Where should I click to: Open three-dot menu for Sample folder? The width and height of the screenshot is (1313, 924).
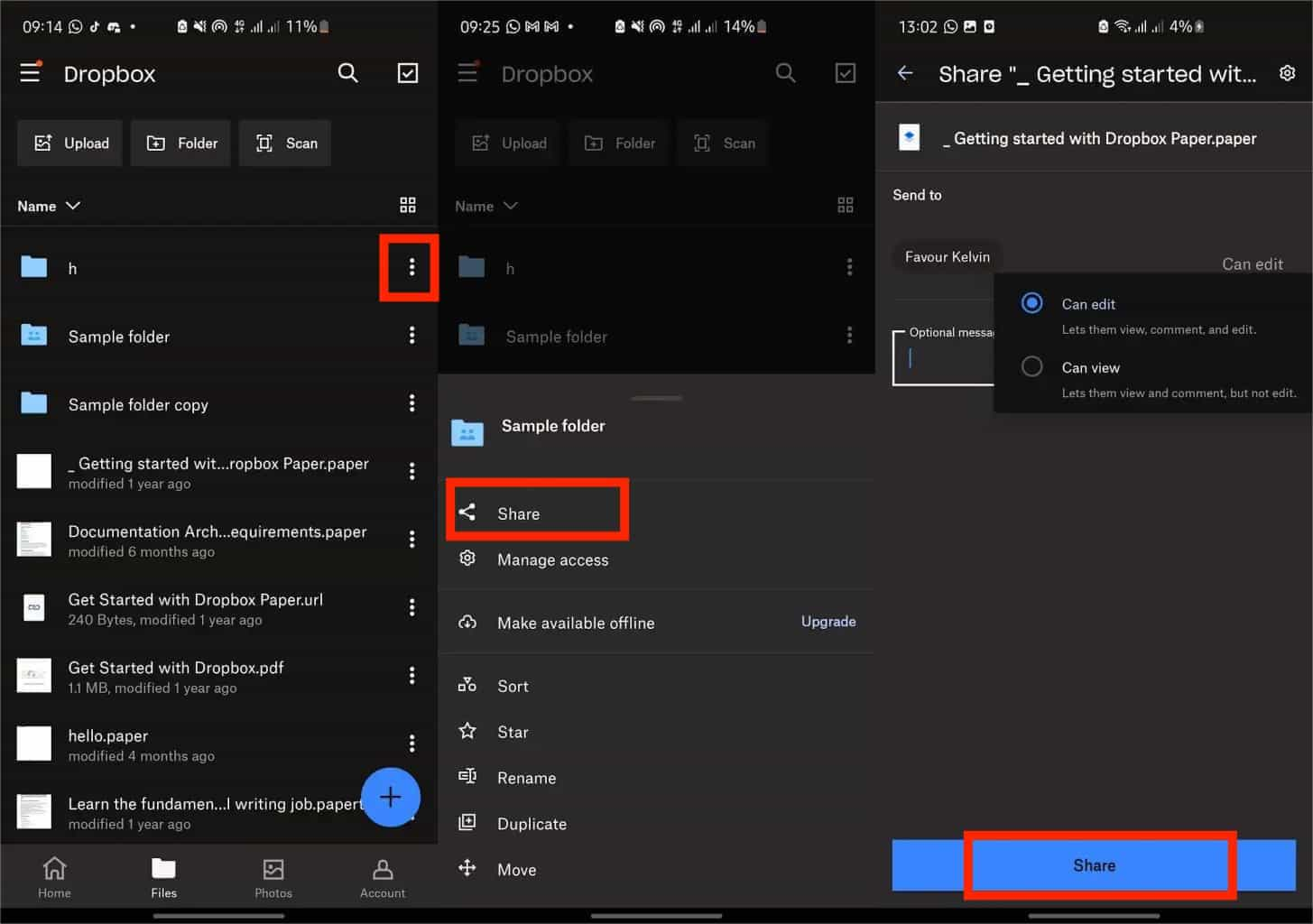[x=411, y=335]
